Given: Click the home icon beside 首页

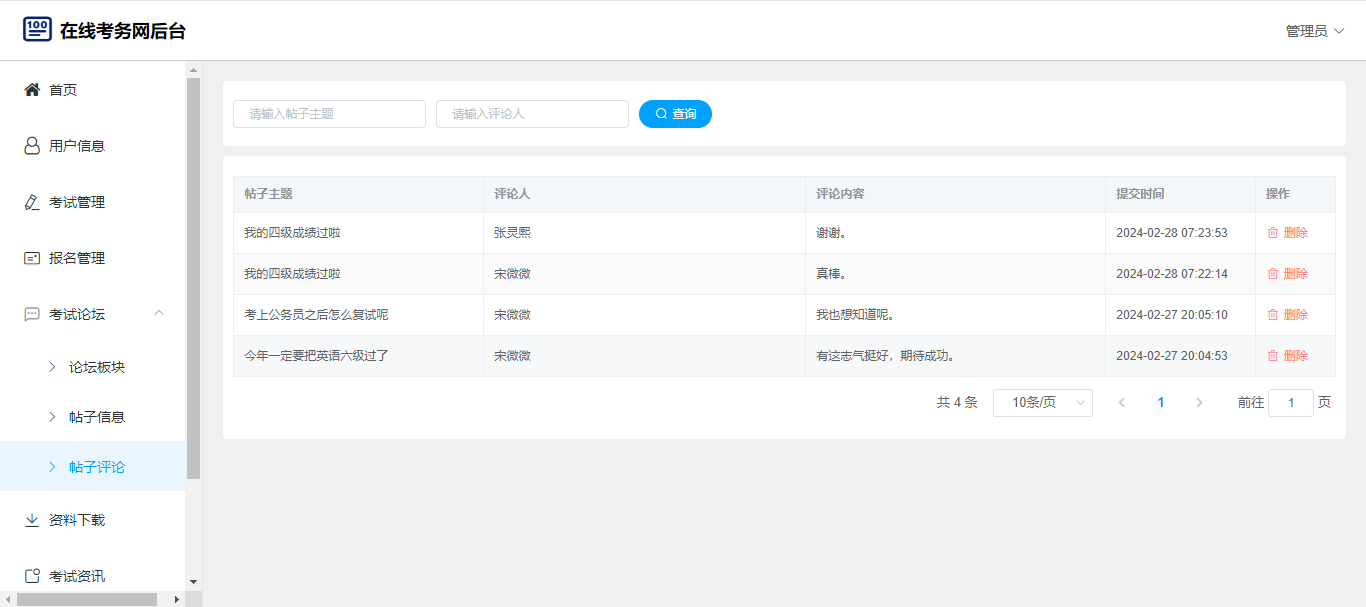Looking at the screenshot, I should (x=32, y=90).
